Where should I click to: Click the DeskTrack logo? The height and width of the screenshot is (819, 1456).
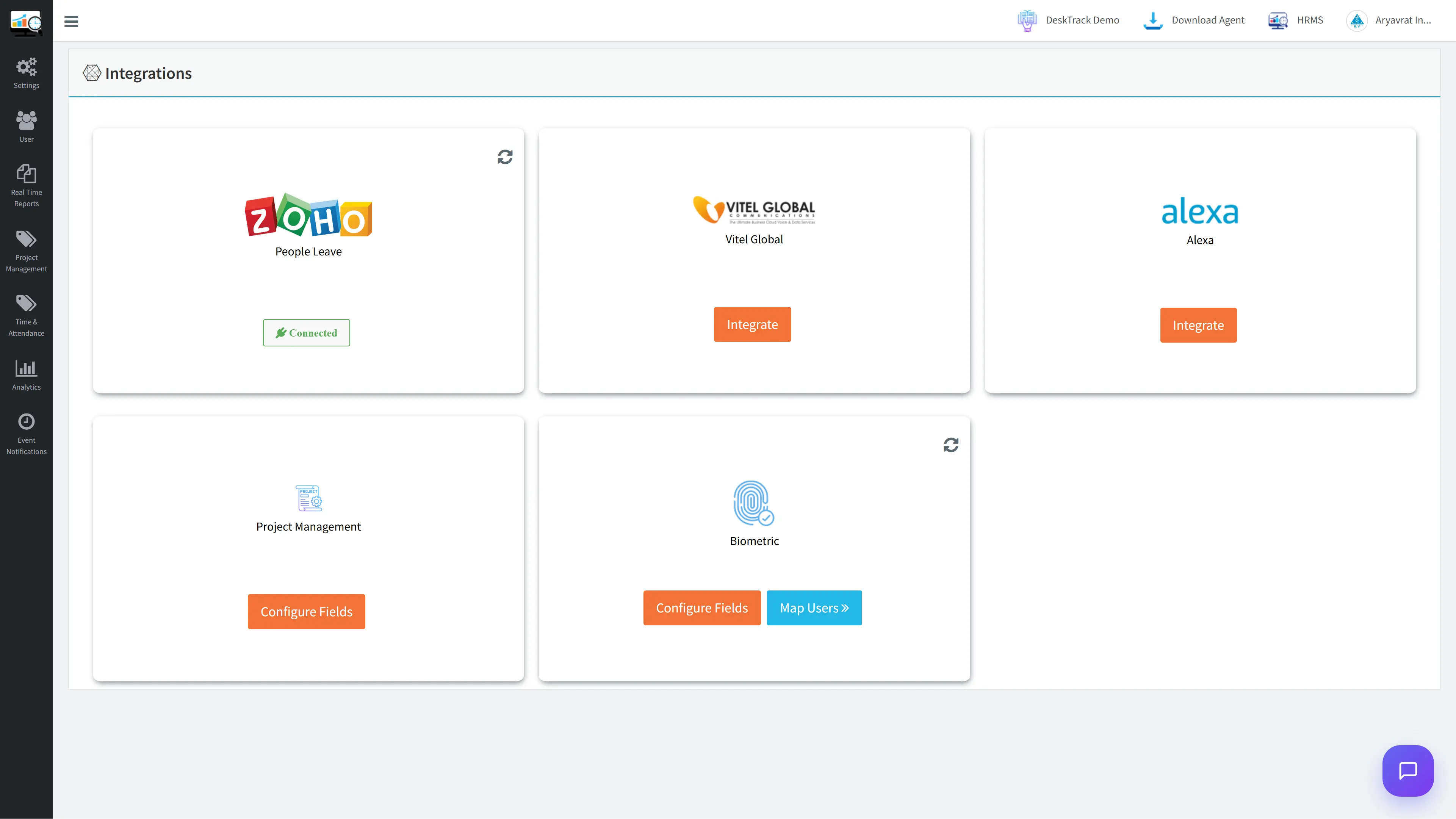point(26,21)
